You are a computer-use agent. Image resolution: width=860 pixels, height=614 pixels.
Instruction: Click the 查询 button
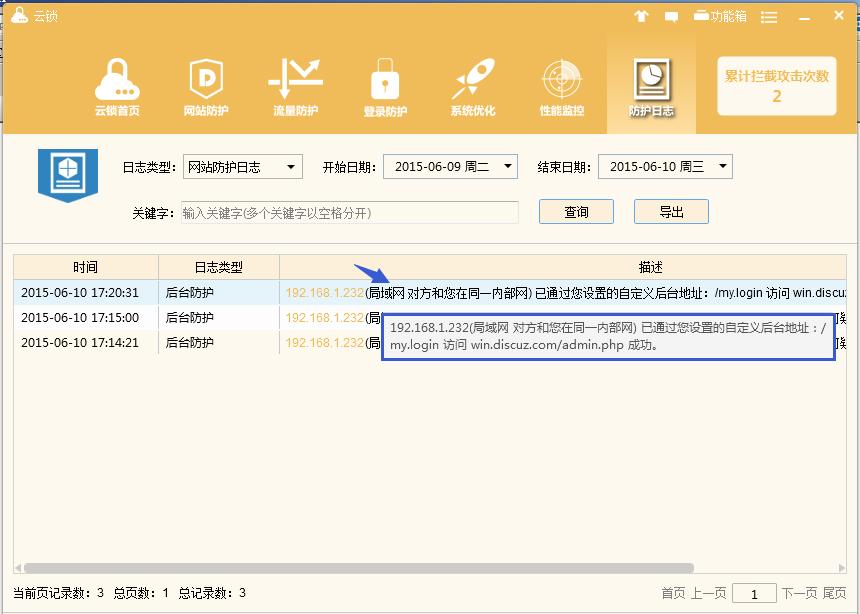coord(576,212)
